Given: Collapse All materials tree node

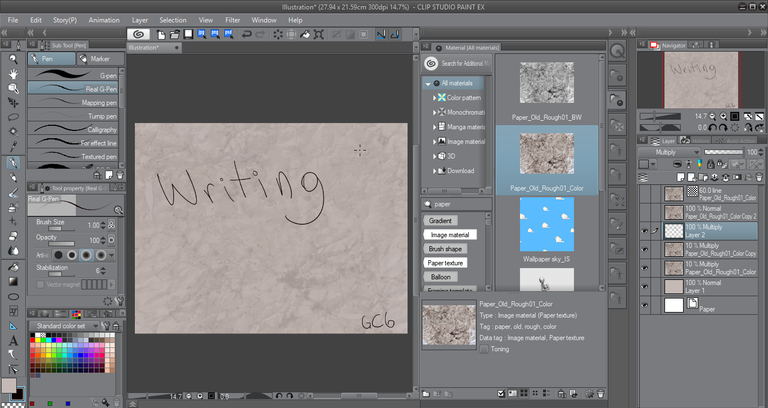Looking at the screenshot, I should [x=428, y=84].
